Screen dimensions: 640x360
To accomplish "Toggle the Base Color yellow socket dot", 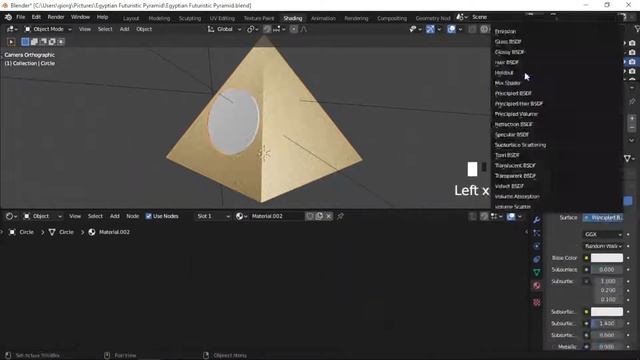I will coord(587,258).
